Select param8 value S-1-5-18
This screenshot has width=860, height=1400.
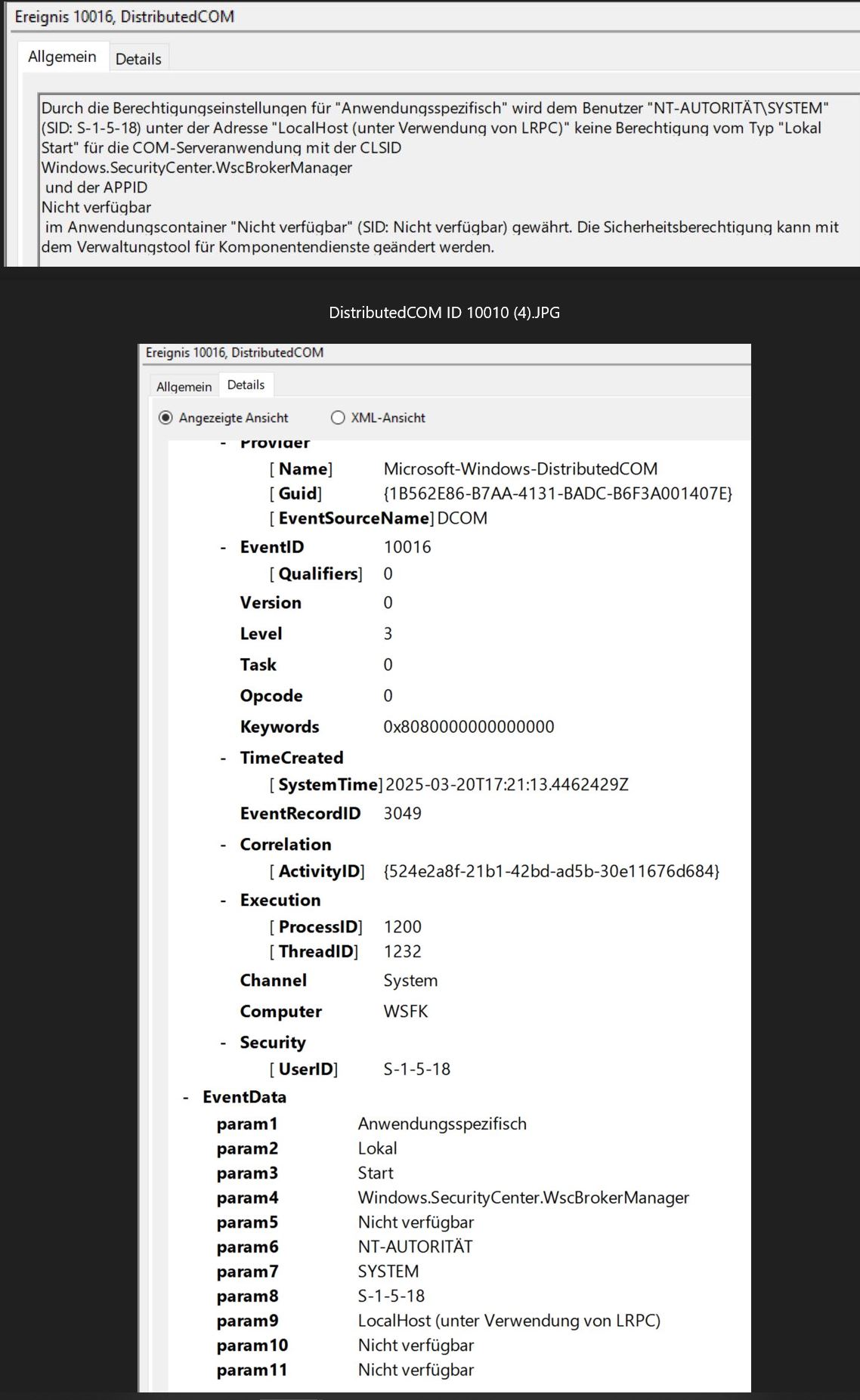pyautogui.click(x=391, y=1296)
